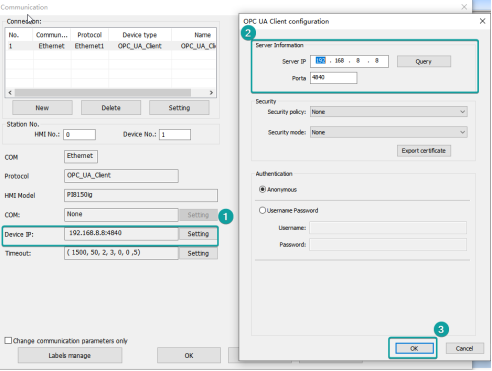The width and height of the screenshot is (492, 371).
Task: Click the Password field
Action: point(388,245)
